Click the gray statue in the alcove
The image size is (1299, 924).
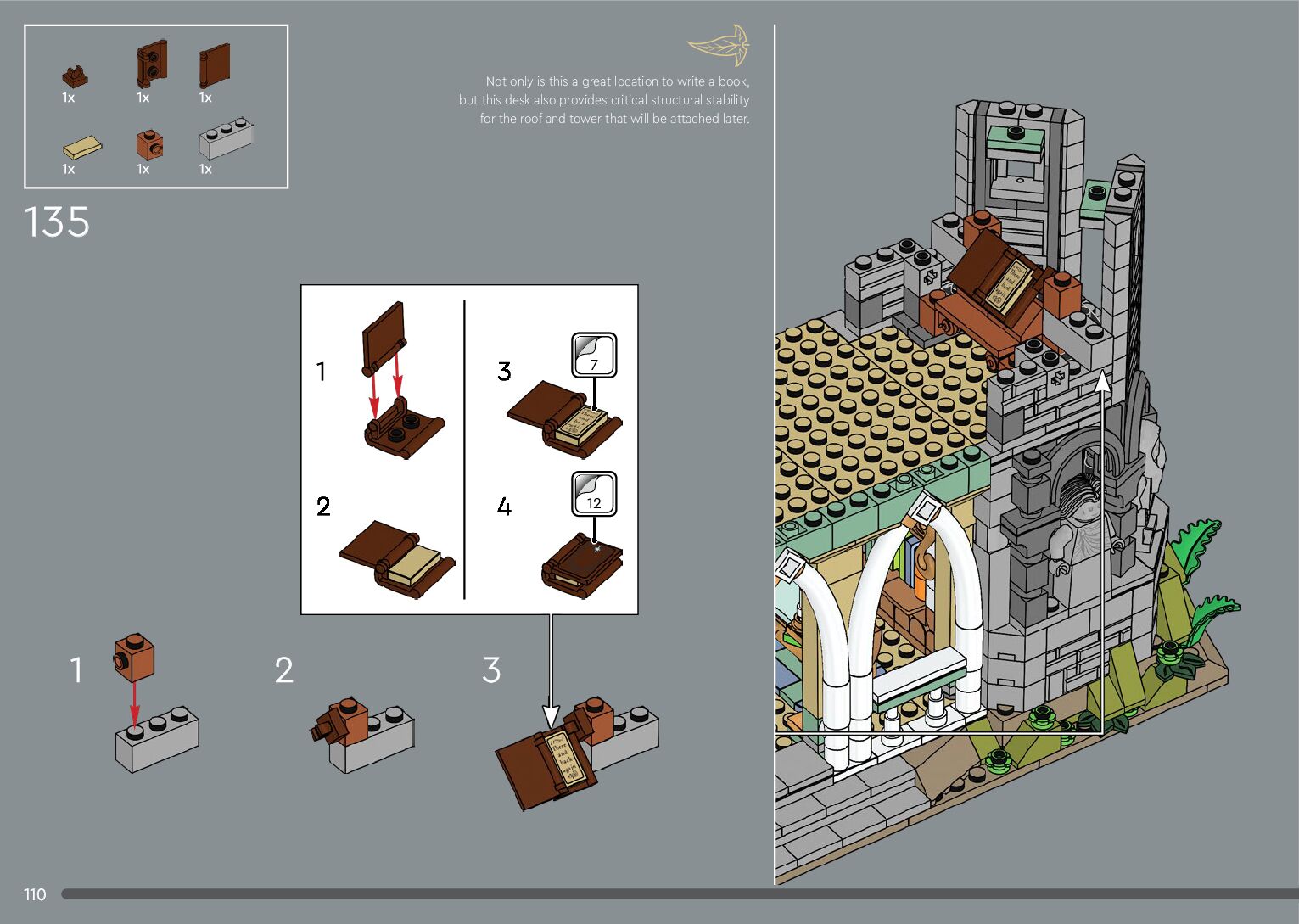tap(1079, 519)
